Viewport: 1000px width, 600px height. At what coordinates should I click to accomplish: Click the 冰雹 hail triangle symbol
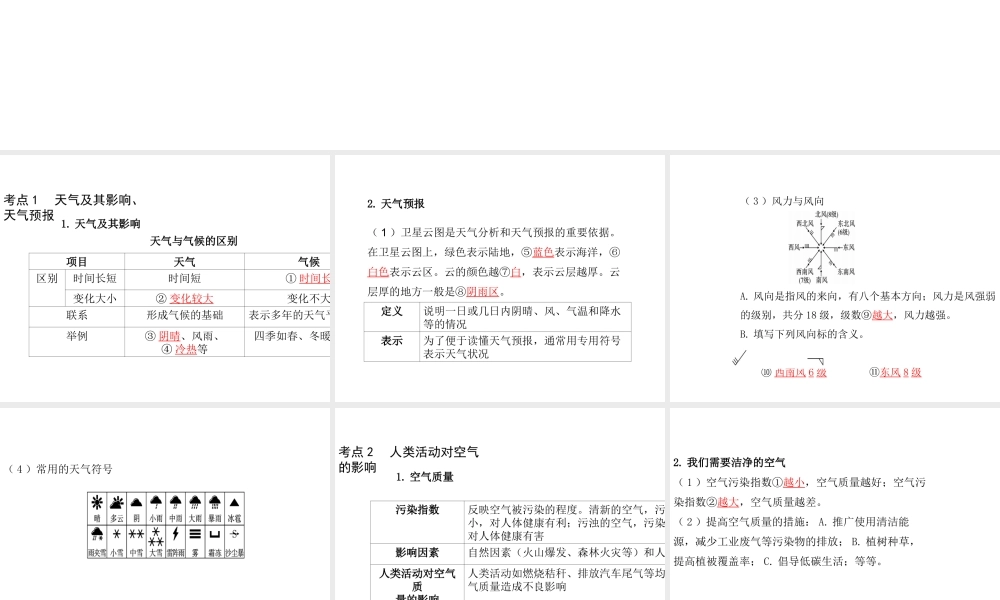234,502
